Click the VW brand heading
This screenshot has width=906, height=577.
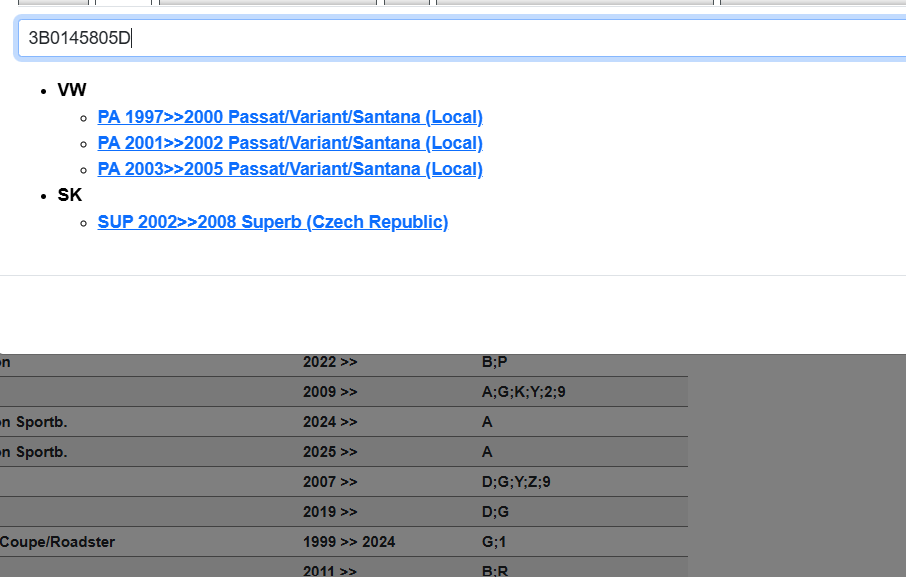pyautogui.click(x=72, y=90)
